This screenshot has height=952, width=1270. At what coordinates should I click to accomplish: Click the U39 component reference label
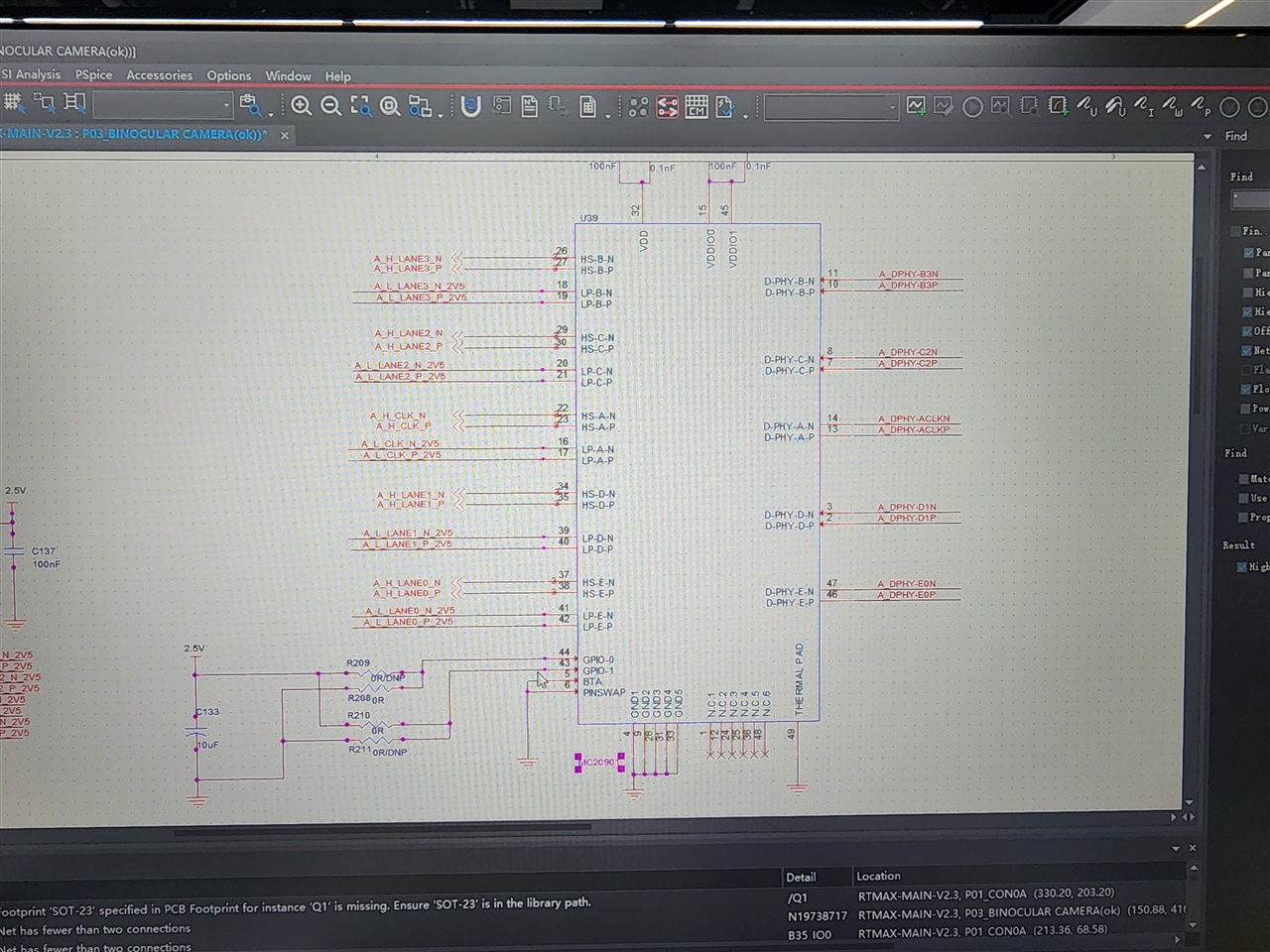[589, 218]
